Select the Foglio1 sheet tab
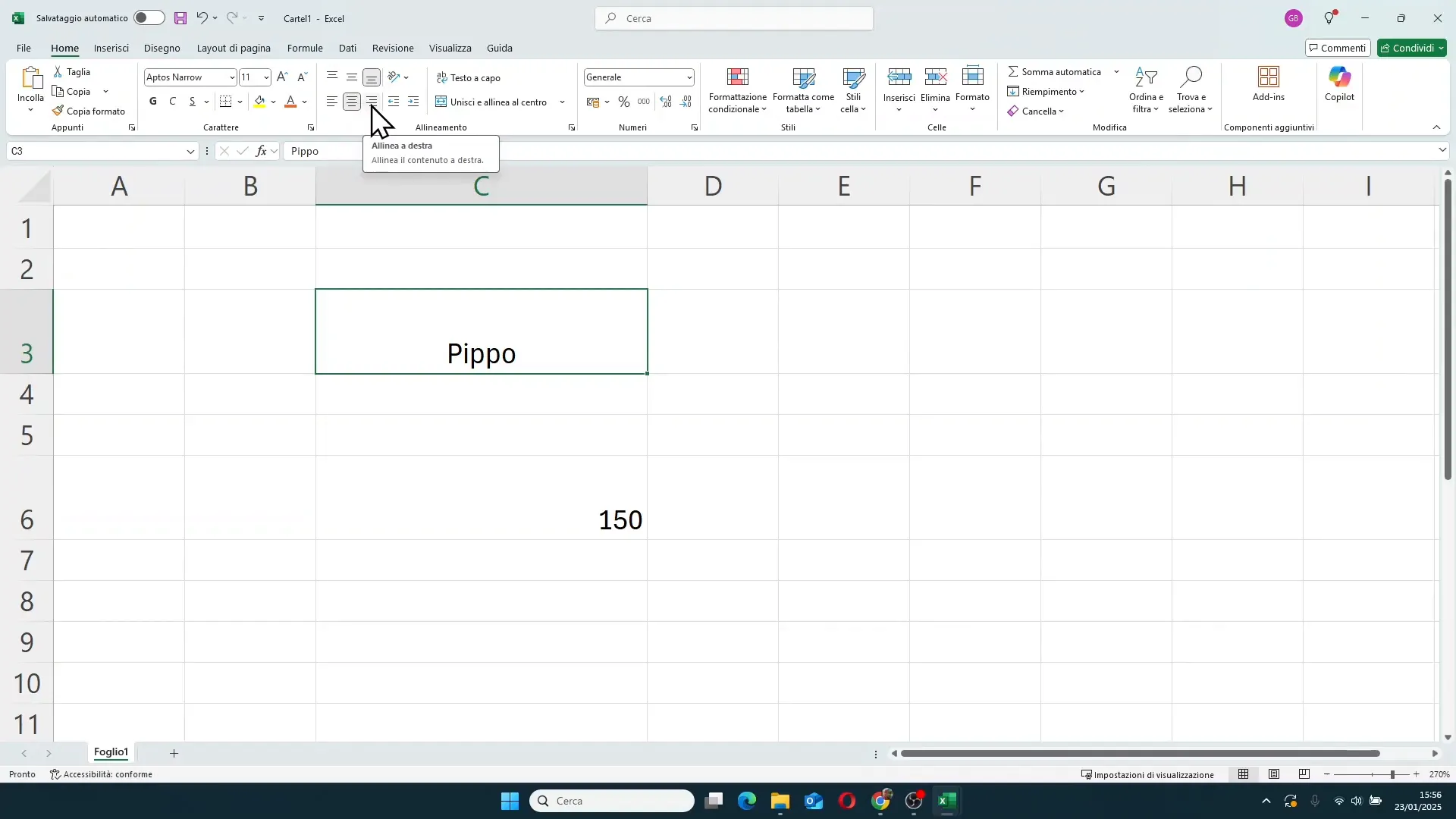This screenshot has width=1456, height=819. [x=111, y=752]
